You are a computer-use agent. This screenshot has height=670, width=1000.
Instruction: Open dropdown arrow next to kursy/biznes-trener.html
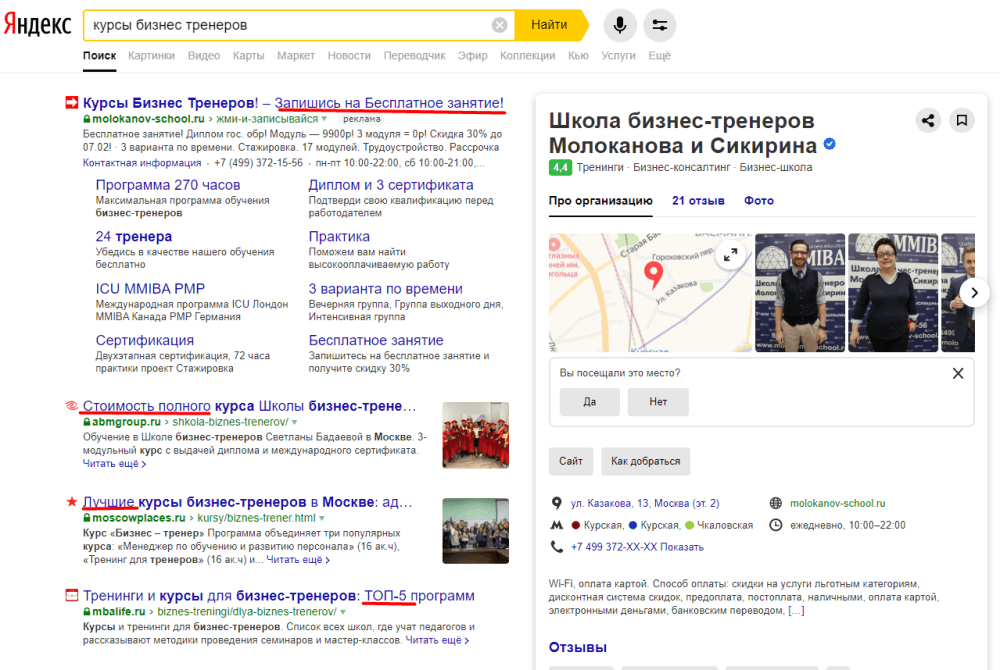click(322, 518)
